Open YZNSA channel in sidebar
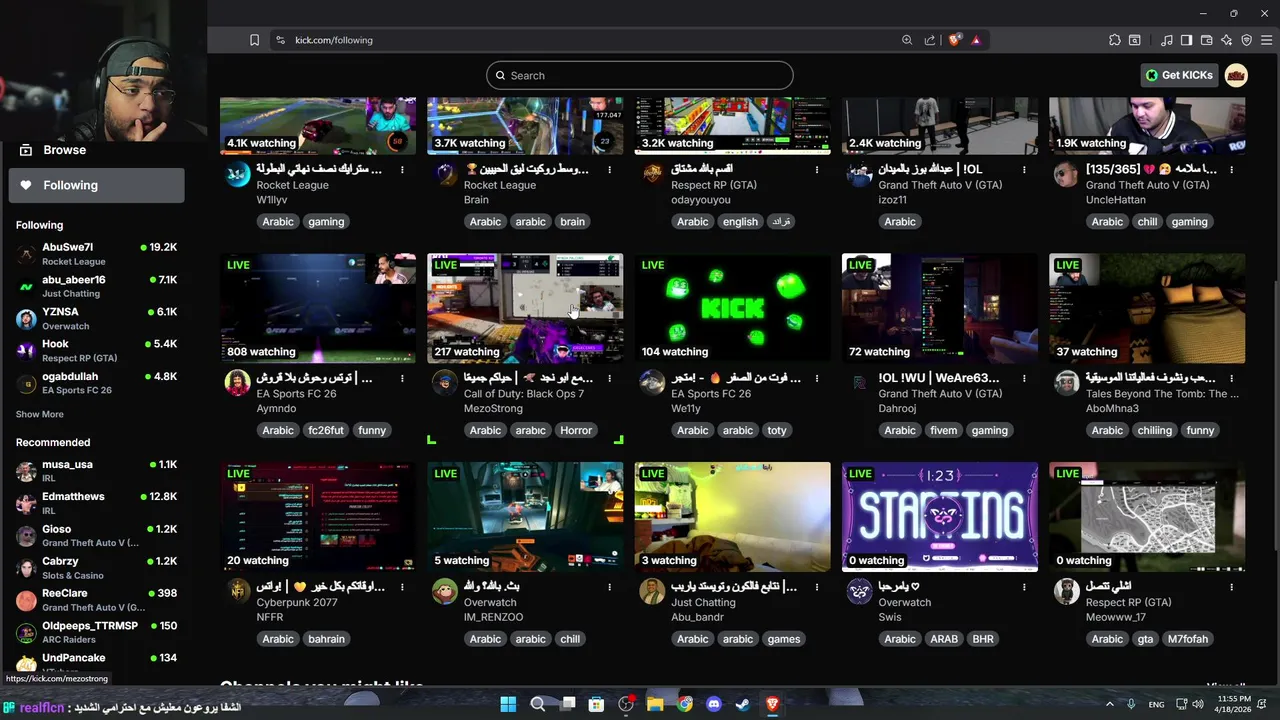Screen dimensions: 1280x720 [96, 318]
